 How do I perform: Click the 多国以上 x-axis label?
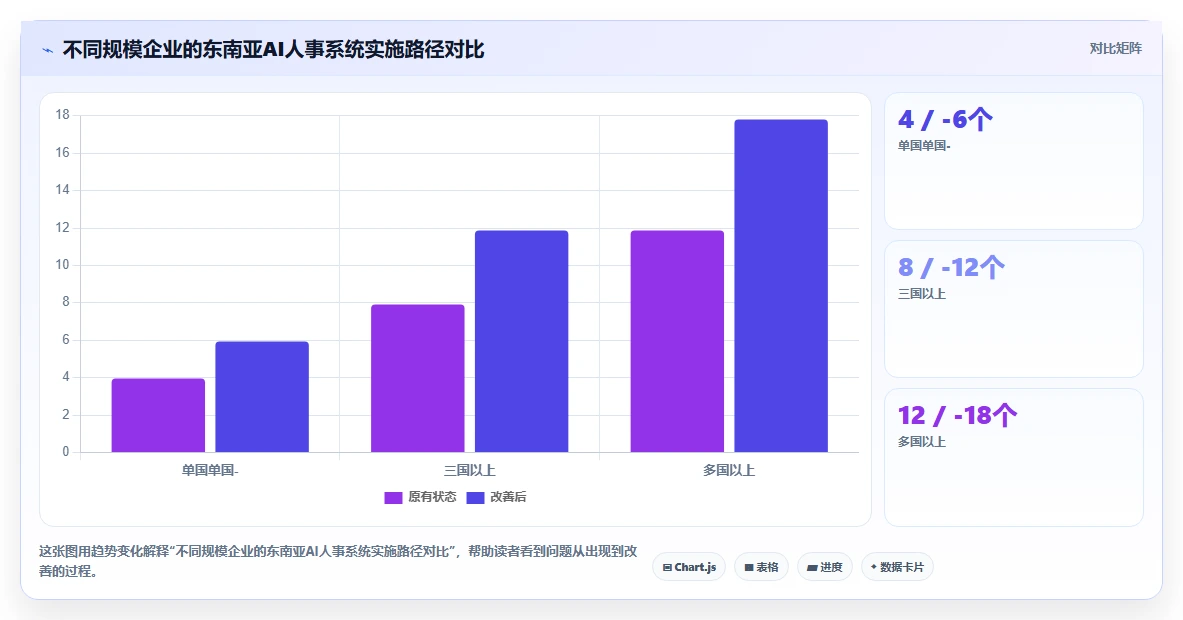pyautogui.click(x=729, y=471)
